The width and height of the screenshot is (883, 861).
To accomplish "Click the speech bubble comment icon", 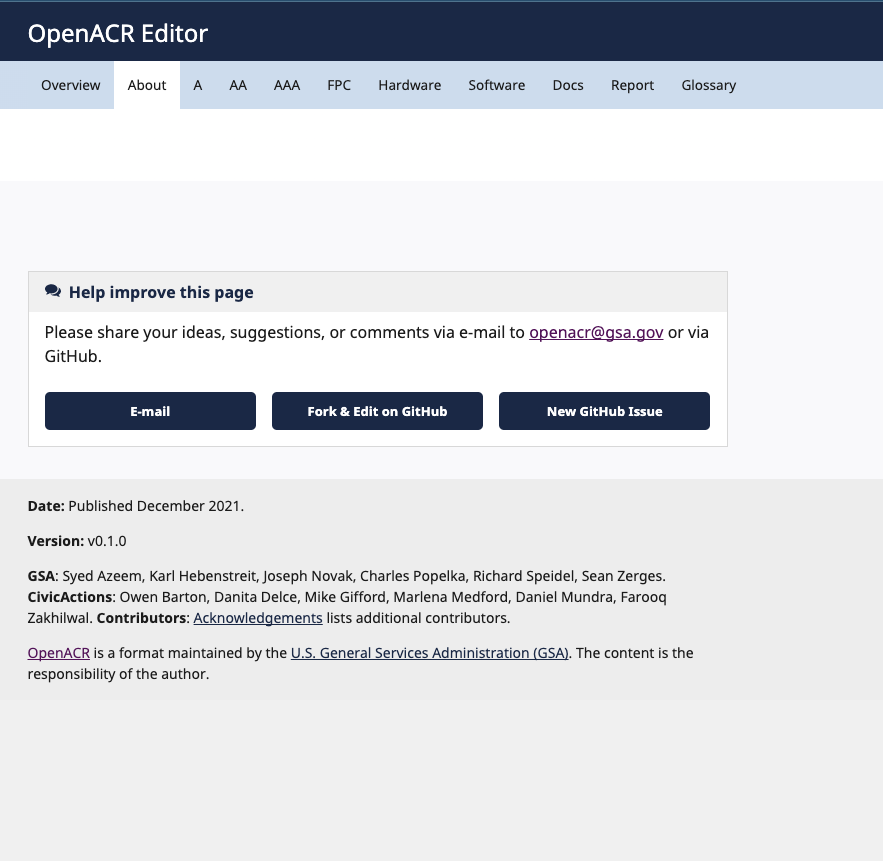I will [53, 291].
